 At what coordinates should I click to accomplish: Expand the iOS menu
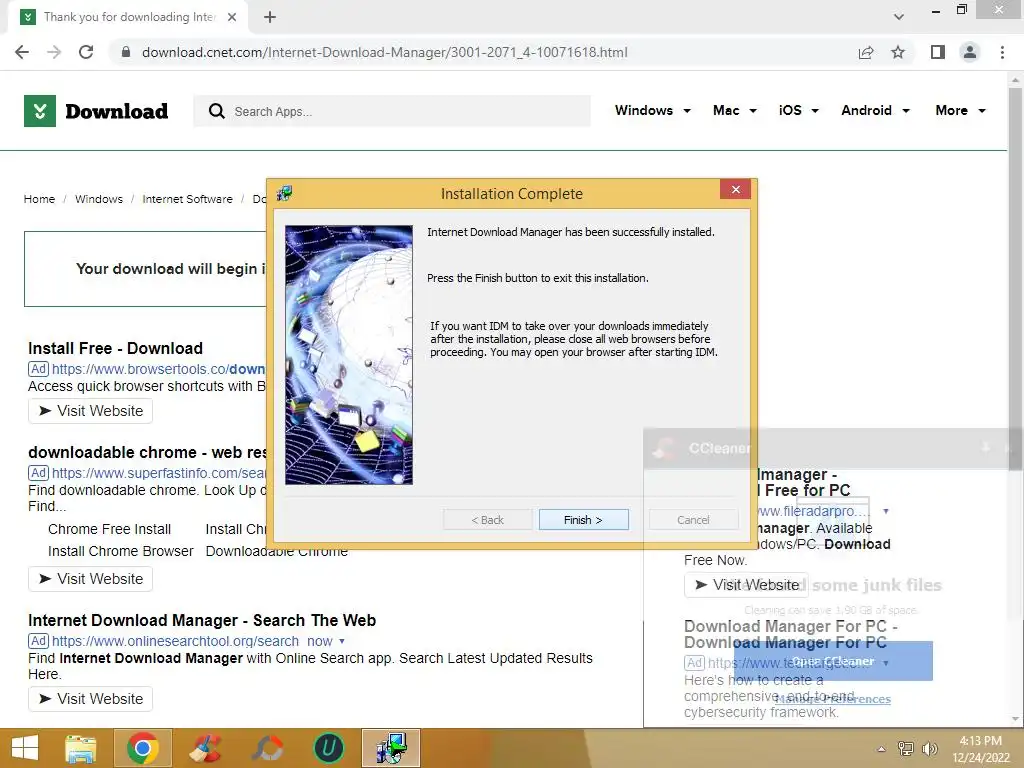(798, 110)
